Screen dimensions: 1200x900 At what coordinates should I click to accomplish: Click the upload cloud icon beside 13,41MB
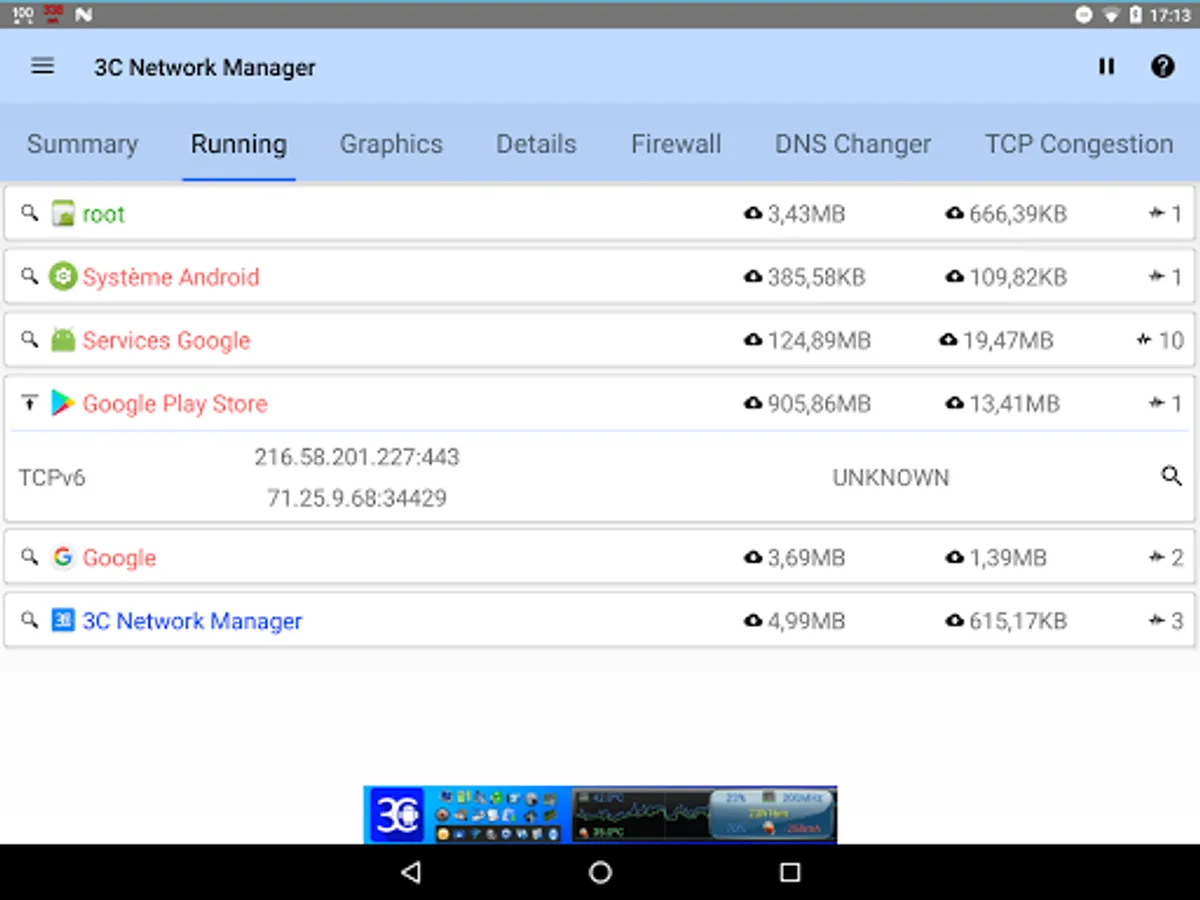pyautogui.click(x=955, y=403)
